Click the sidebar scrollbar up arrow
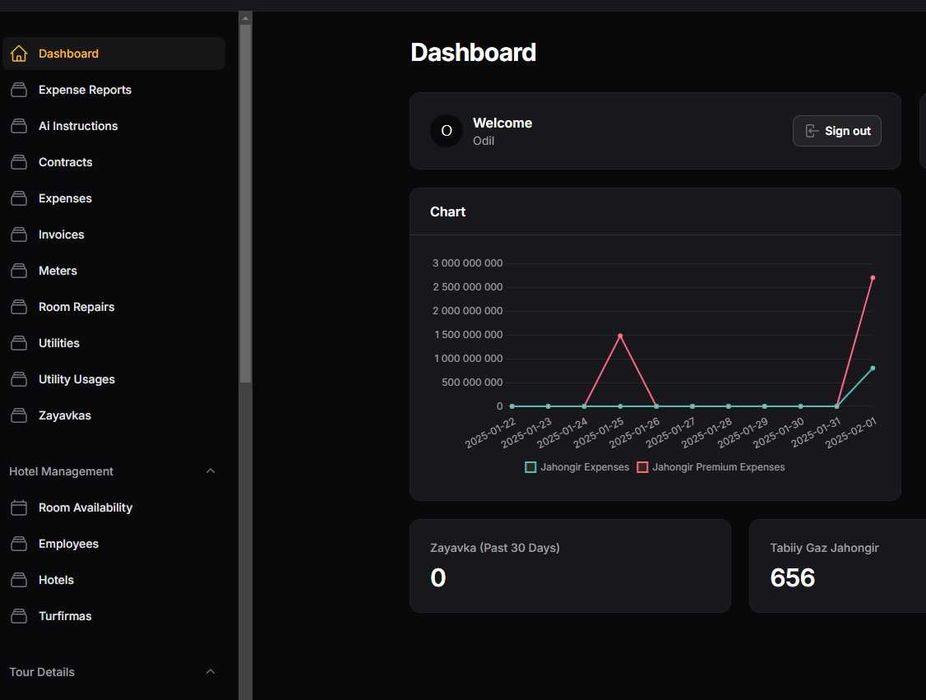926x700 pixels. coord(245,18)
